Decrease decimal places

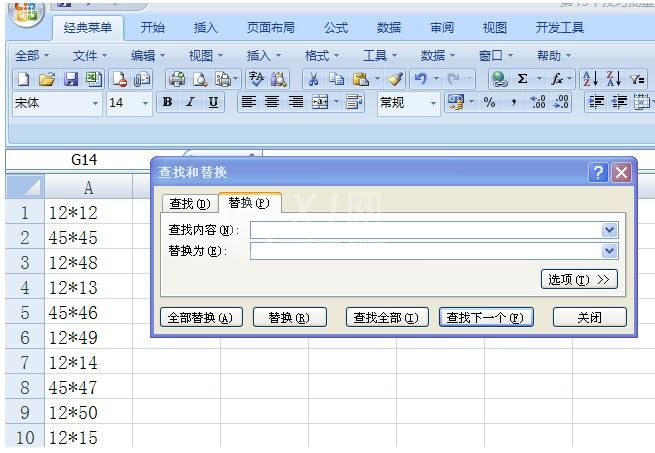coord(561,102)
